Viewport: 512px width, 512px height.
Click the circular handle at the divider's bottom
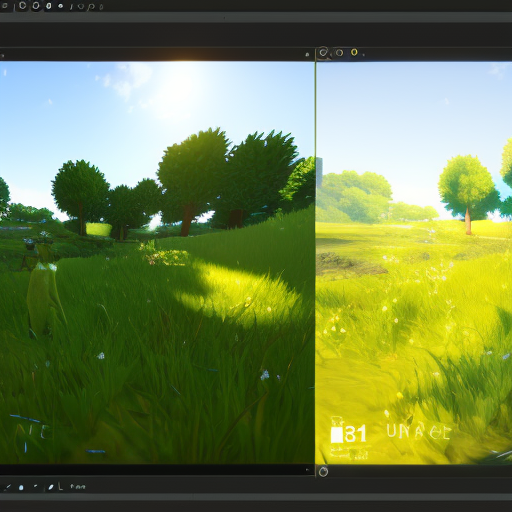pos(323,472)
